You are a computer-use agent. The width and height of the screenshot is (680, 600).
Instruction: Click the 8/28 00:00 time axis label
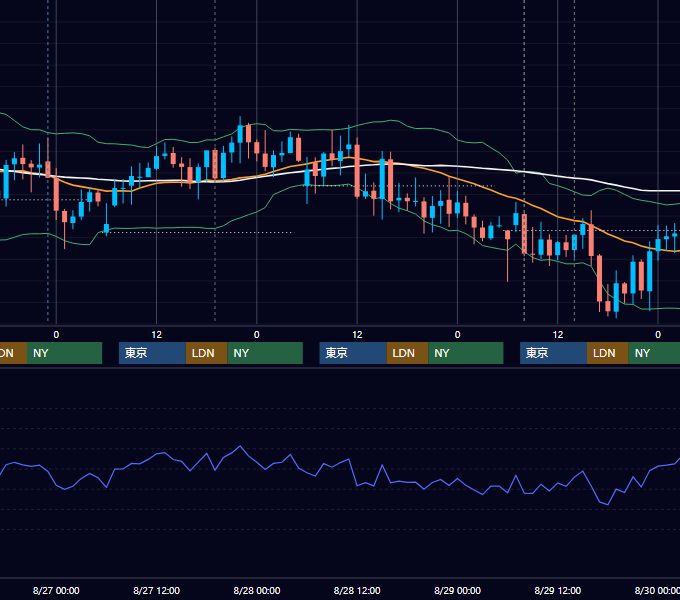point(257,590)
